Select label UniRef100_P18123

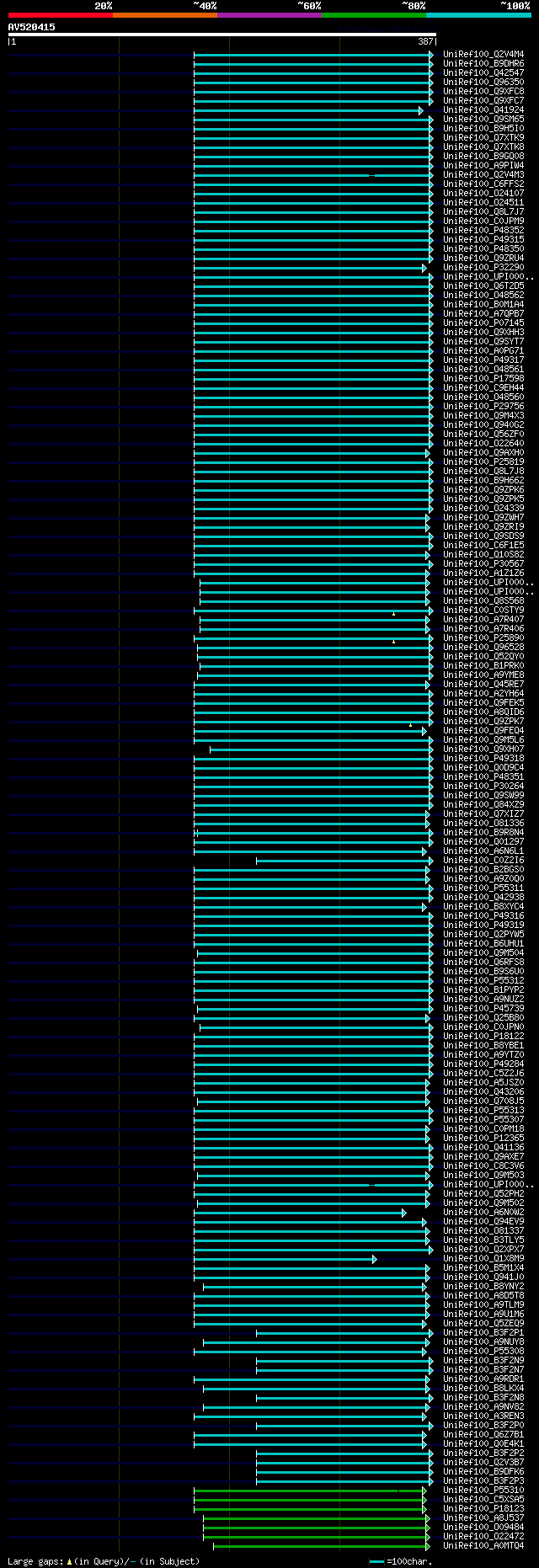[483, 1508]
